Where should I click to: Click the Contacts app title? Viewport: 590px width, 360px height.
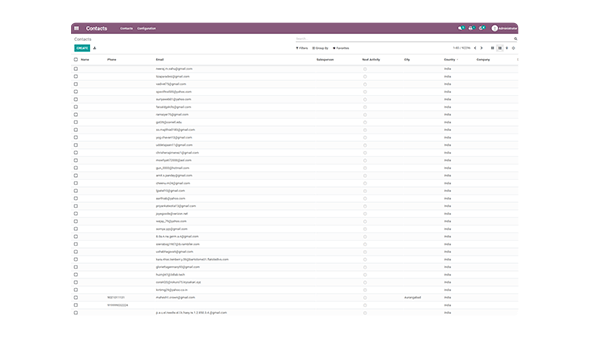click(96, 28)
